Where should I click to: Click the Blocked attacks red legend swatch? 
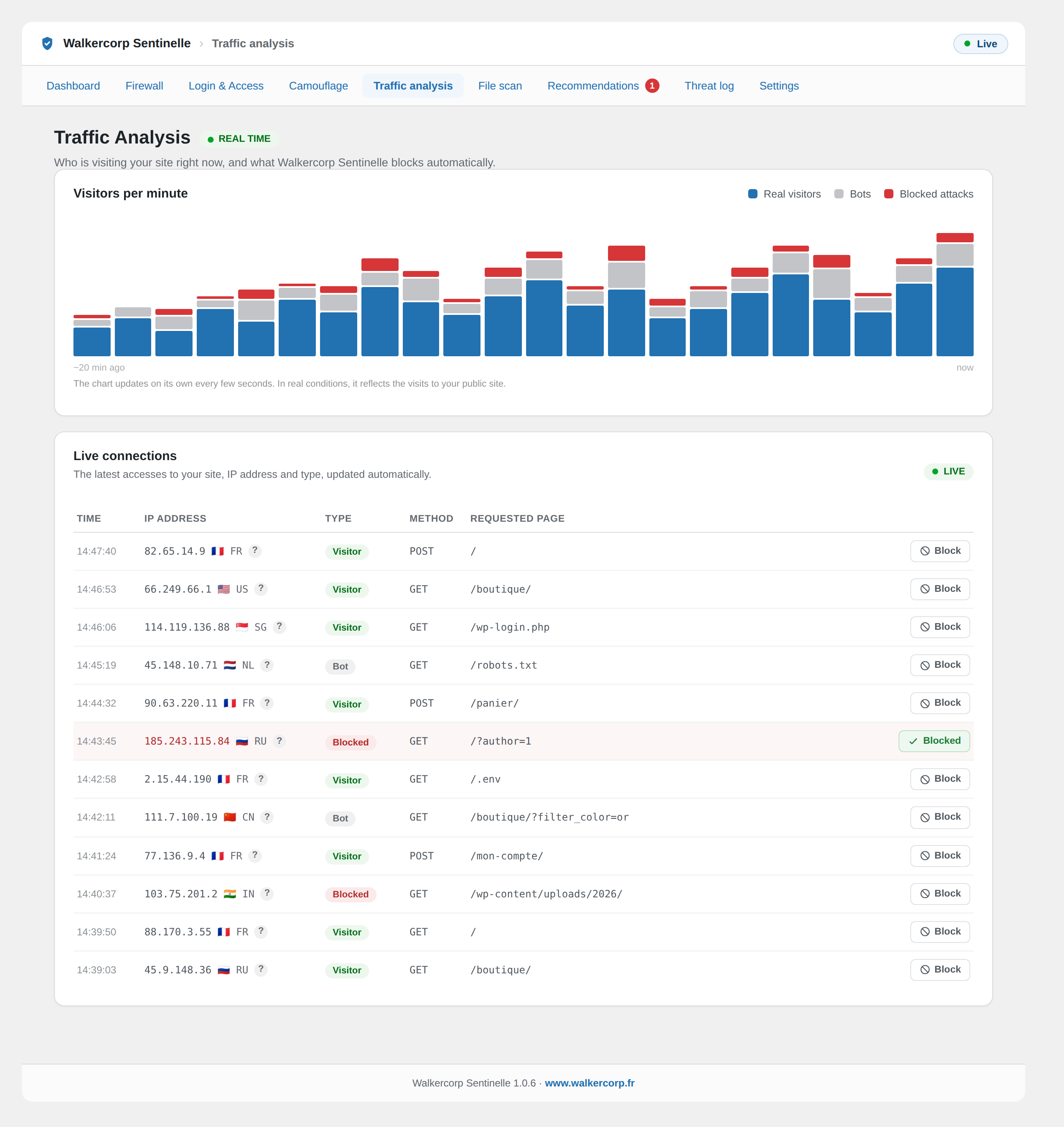point(889,194)
